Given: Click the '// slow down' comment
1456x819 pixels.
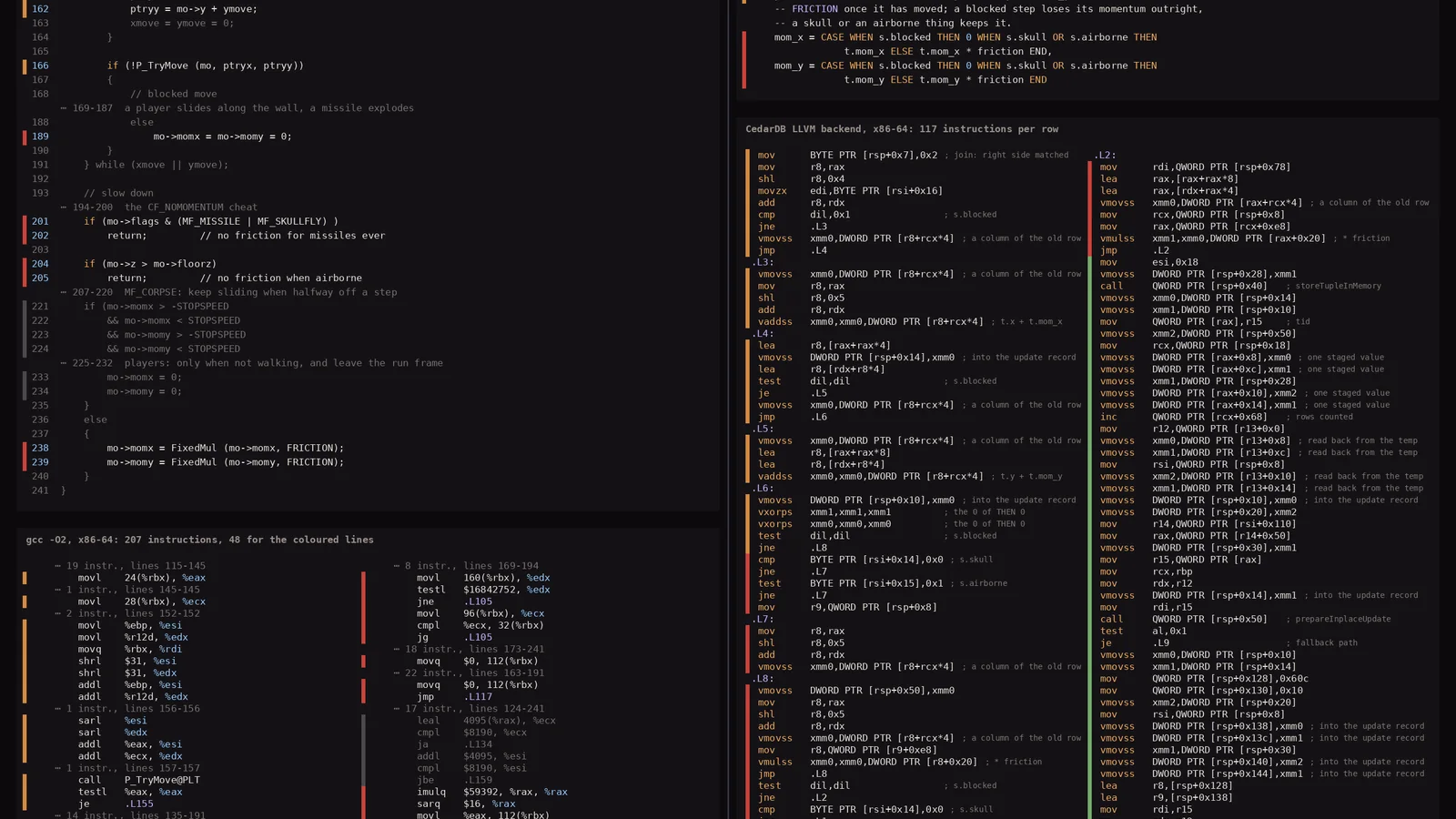Looking at the screenshot, I should pos(118,193).
